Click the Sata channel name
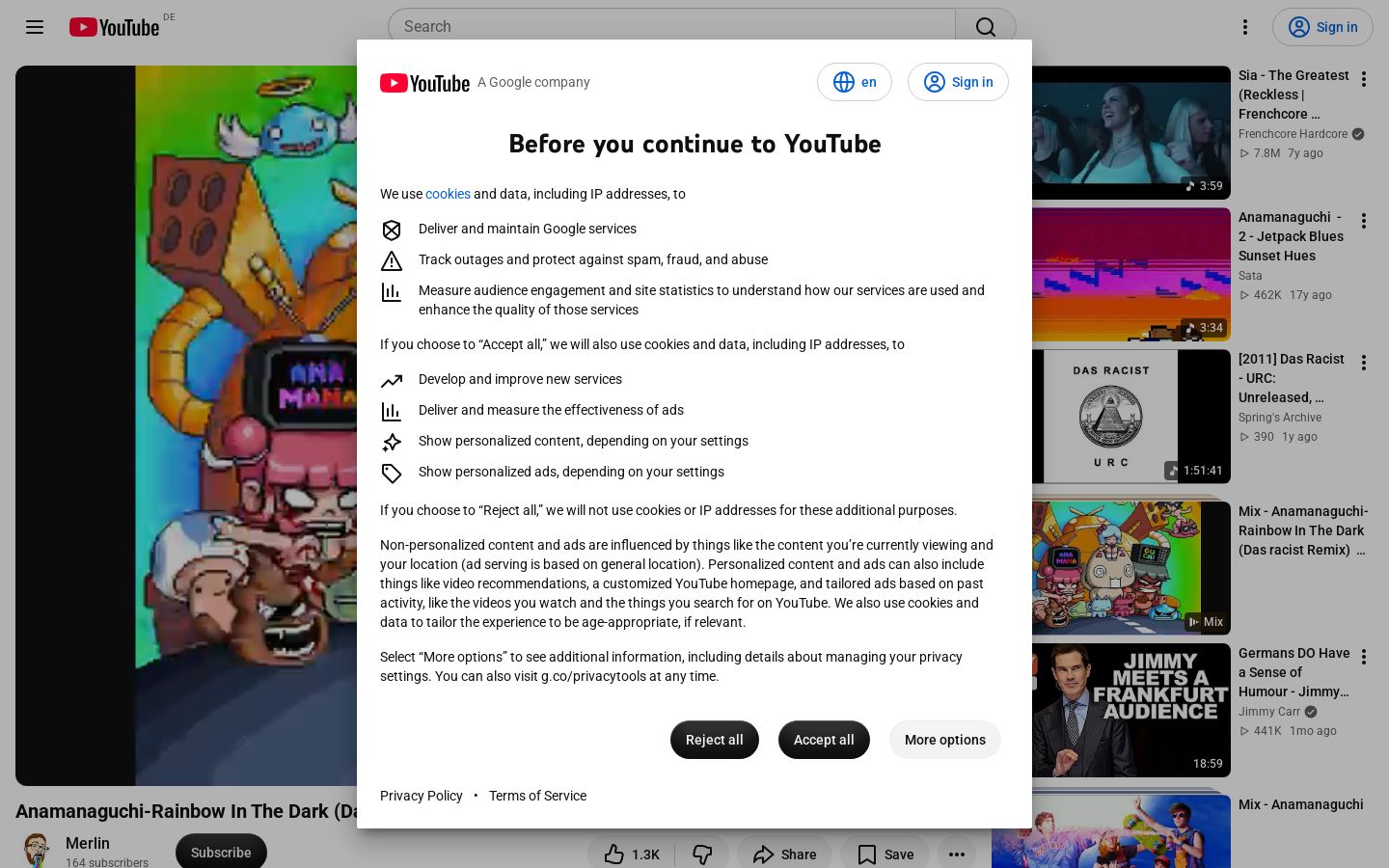The height and width of the screenshot is (868, 1389). [x=1250, y=276]
